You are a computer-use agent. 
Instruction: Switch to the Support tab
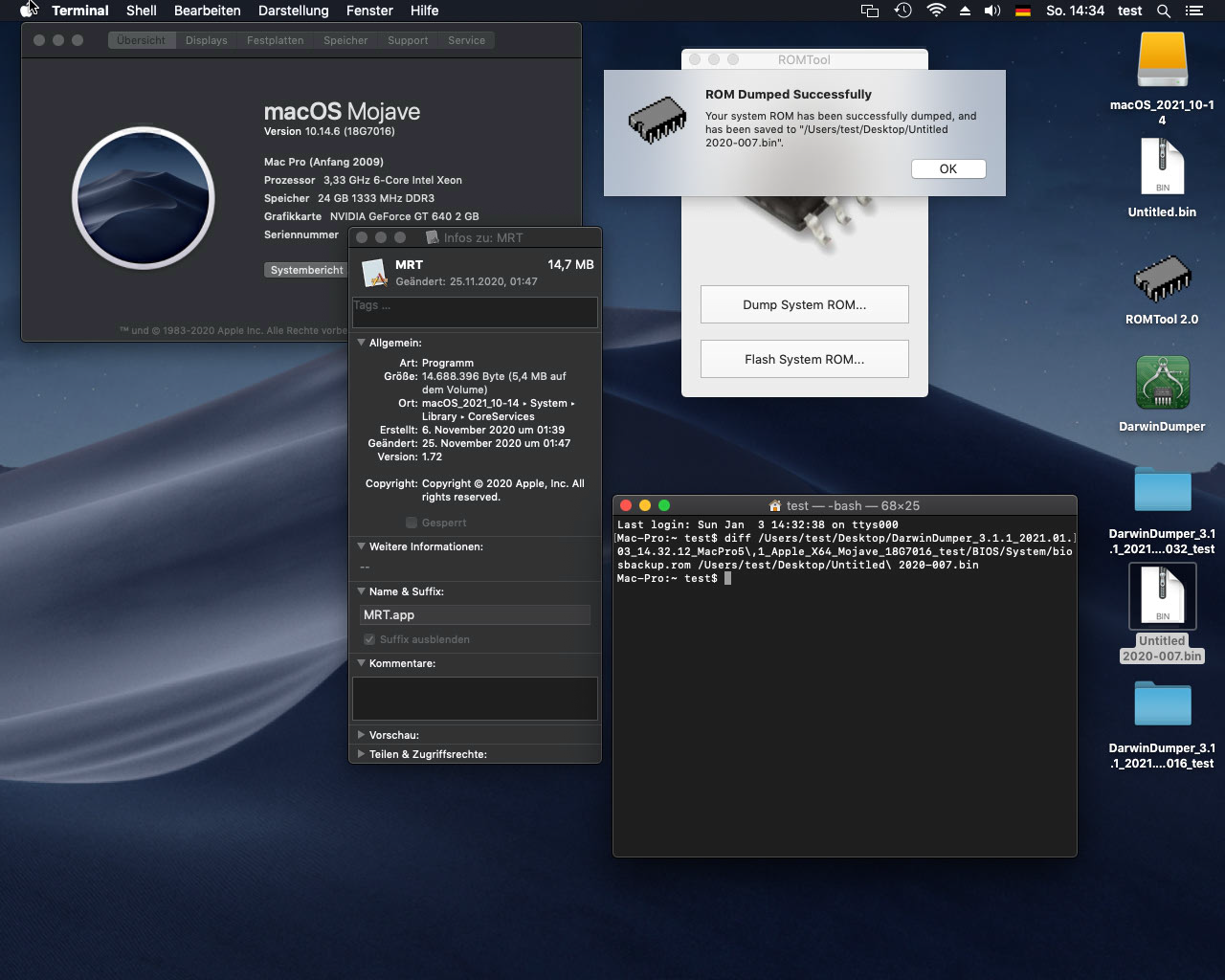408,40
